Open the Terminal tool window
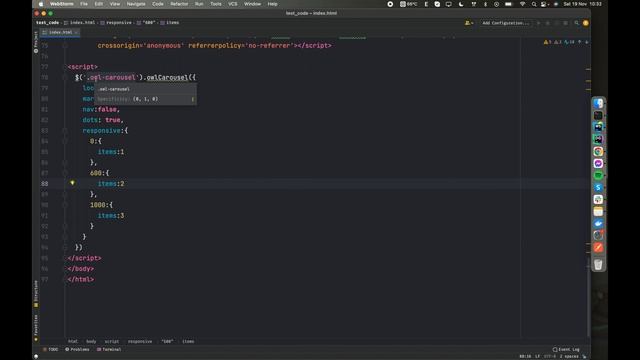 109,349
